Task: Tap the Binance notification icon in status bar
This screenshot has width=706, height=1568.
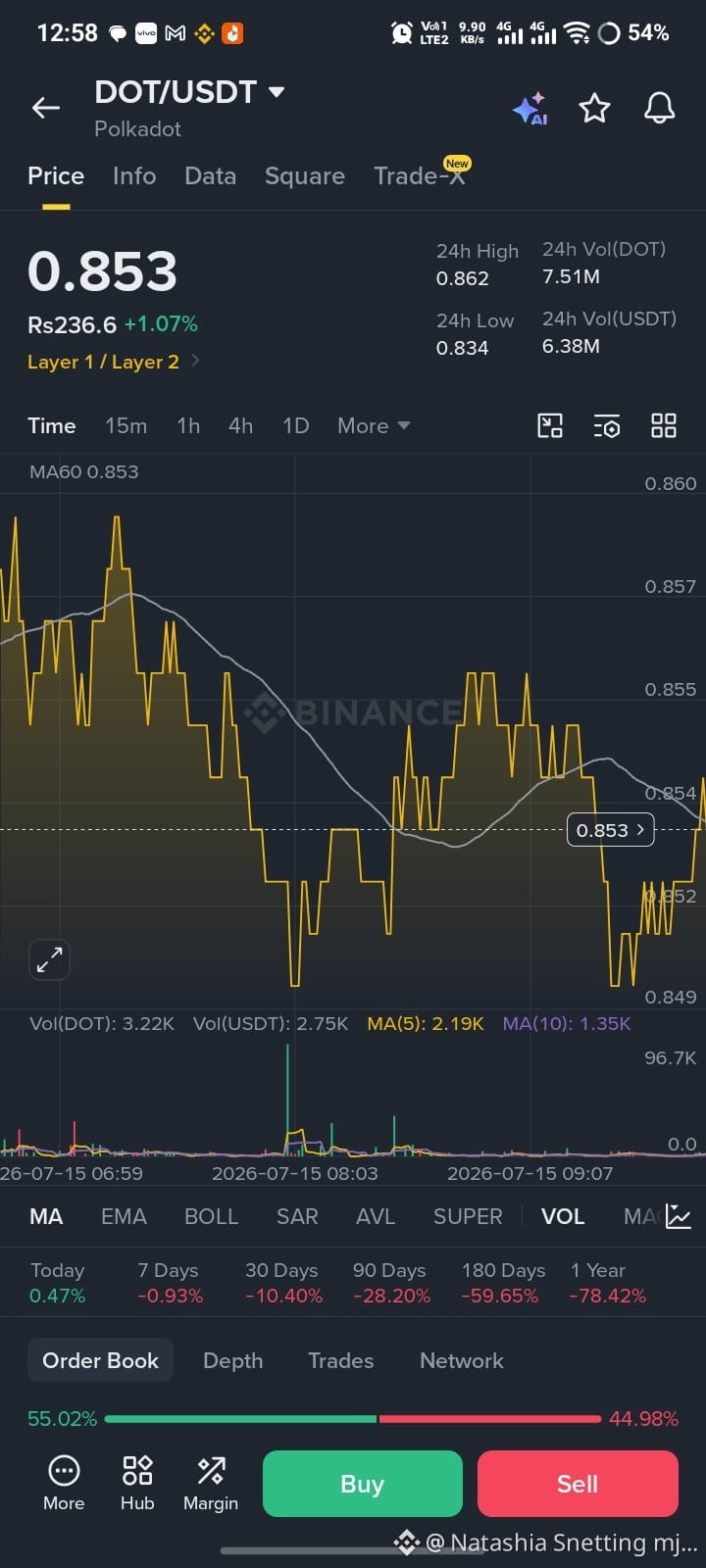Action: point(204,33)
